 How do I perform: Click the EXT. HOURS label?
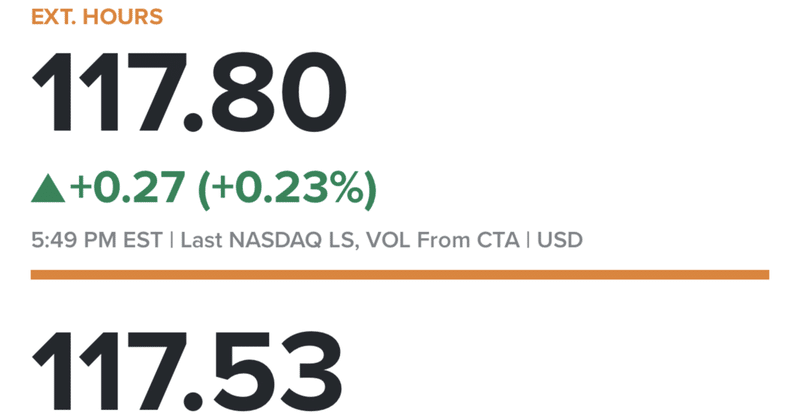97,17
